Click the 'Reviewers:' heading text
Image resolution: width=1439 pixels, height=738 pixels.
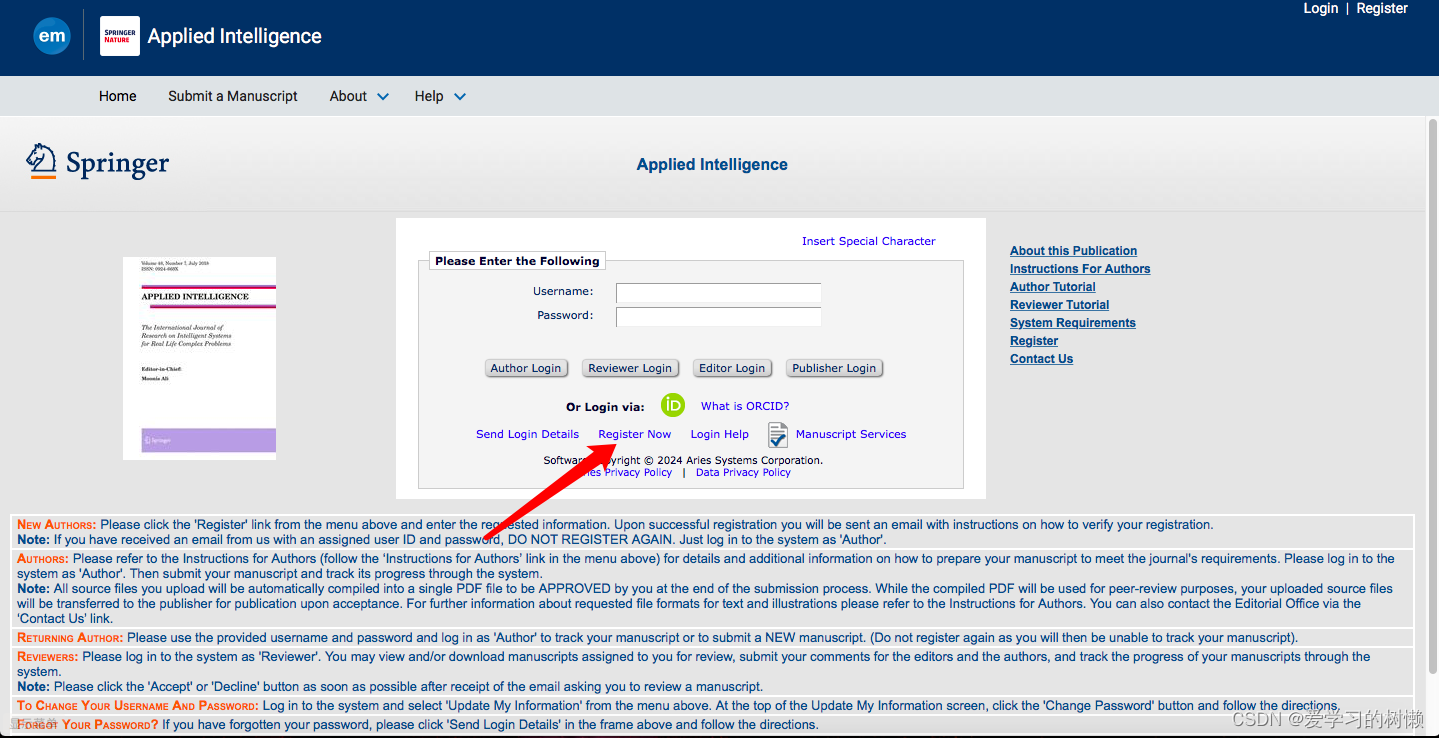(x=48, y=657)
